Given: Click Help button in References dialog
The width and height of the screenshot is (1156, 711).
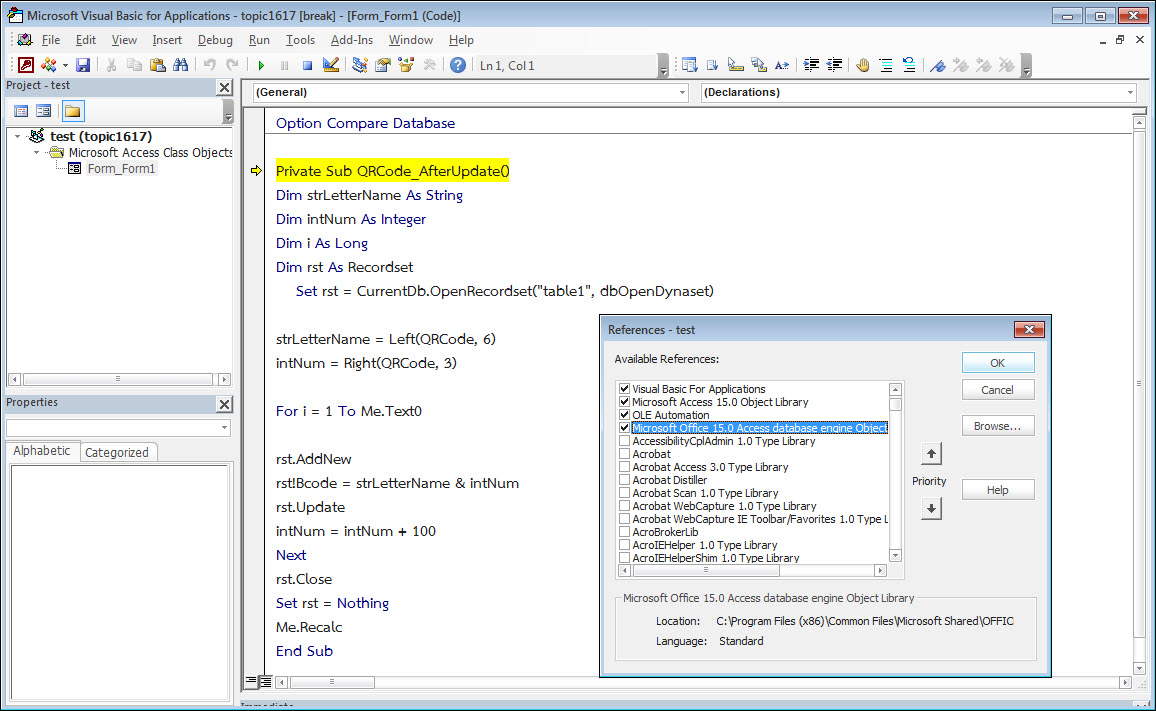Looking at the screenshot, I should tap(997, 490).
